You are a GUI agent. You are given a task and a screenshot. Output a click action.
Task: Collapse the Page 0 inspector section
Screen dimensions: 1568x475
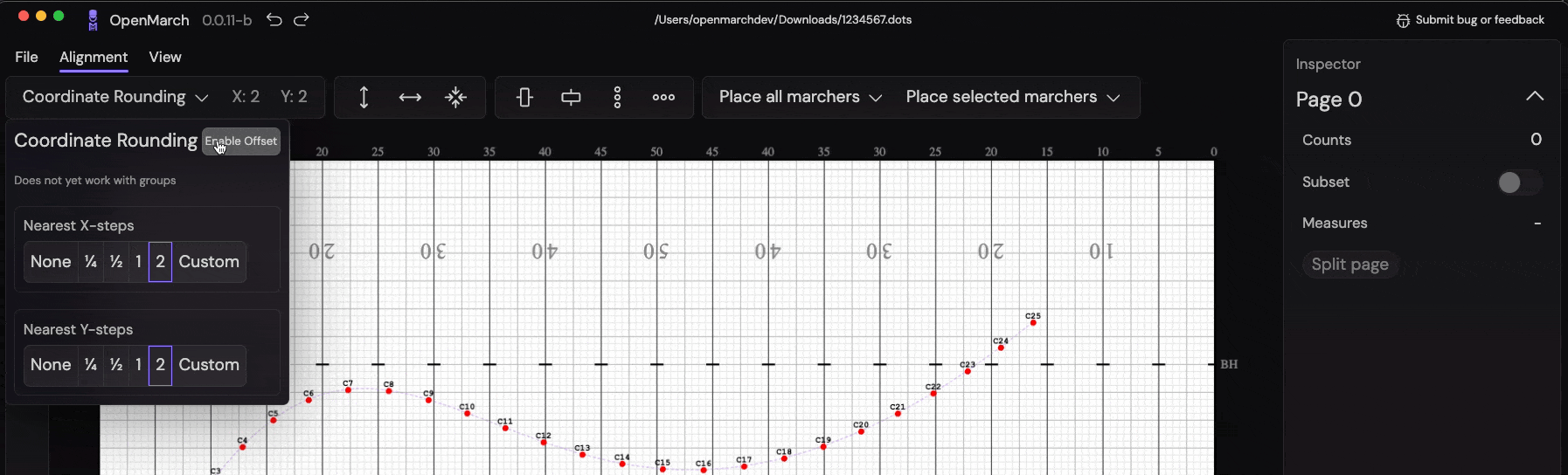tap(1534, 97)
